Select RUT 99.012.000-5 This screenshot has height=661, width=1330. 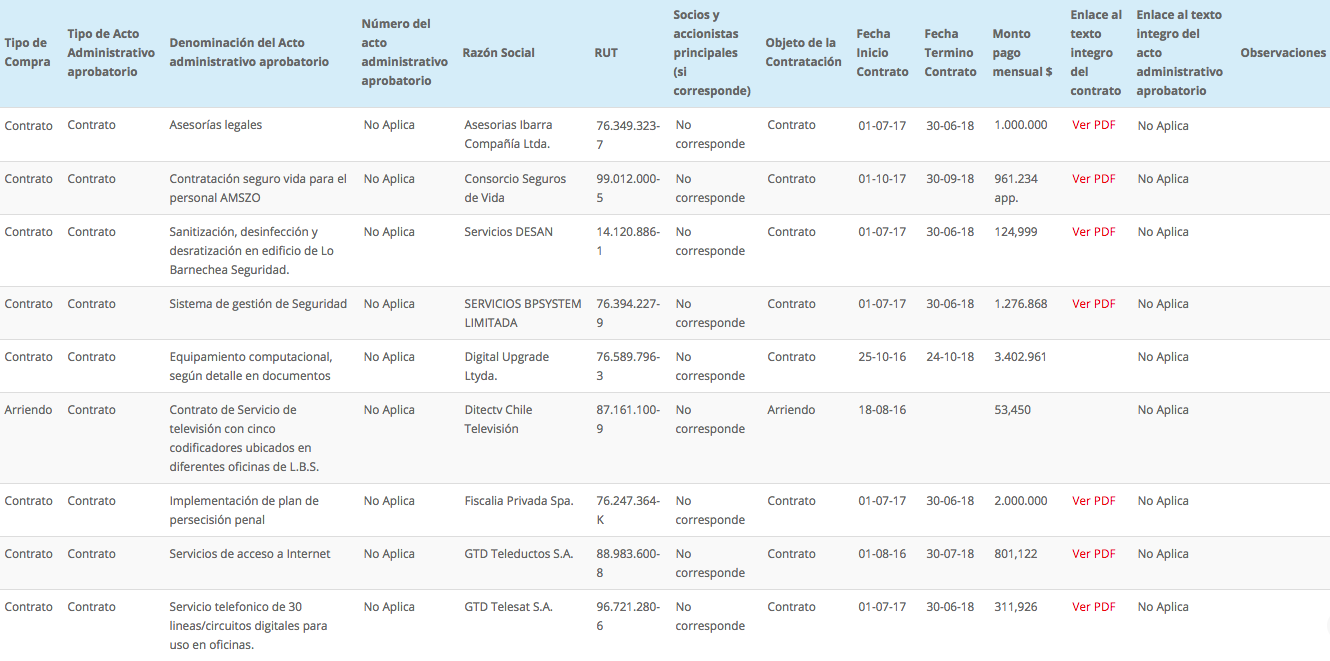[x=628, y=188]
